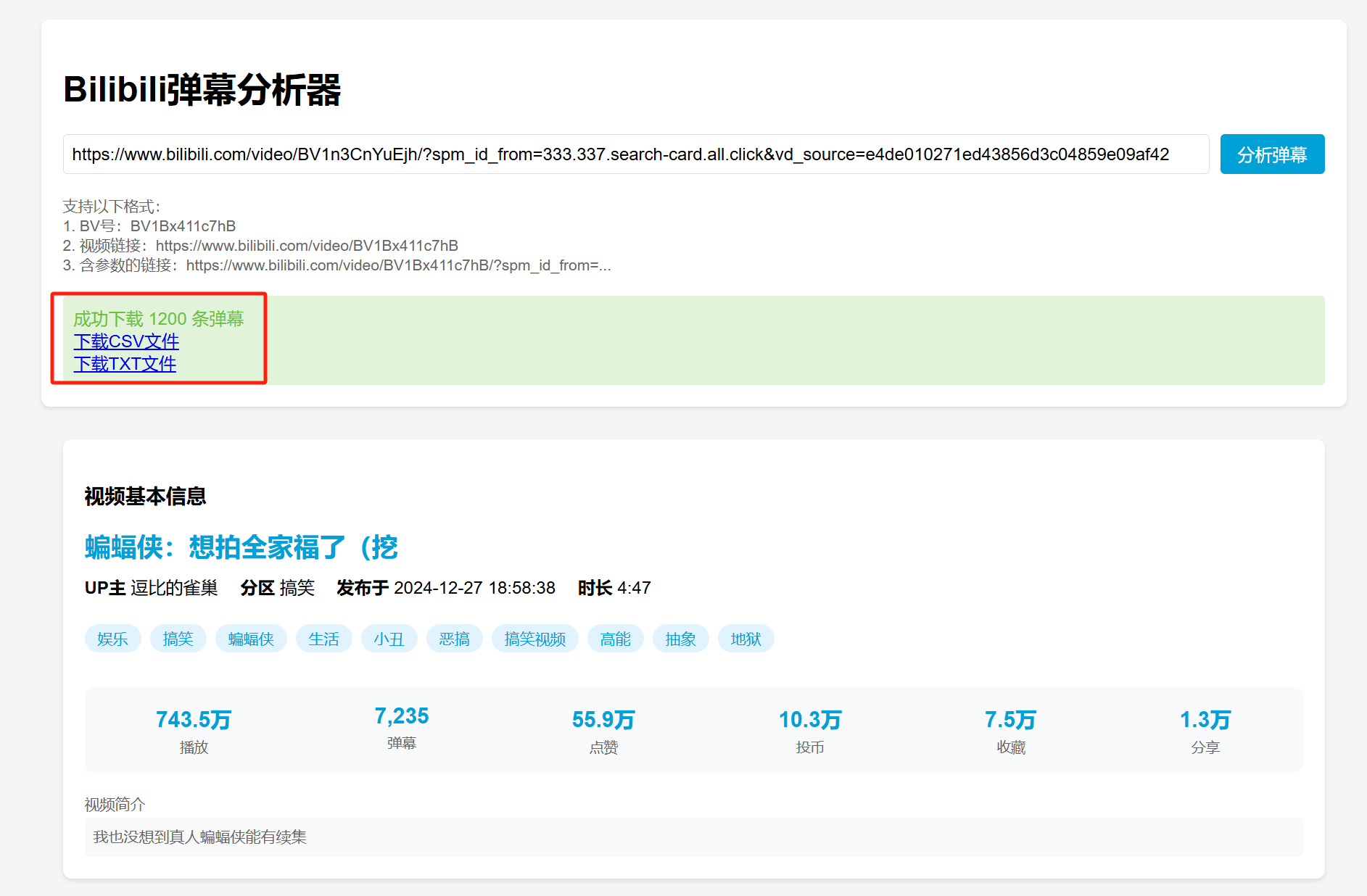The image size is (1367, 896).
Task: Click the 743.5万 播放 play count
Action: [194, 729]
